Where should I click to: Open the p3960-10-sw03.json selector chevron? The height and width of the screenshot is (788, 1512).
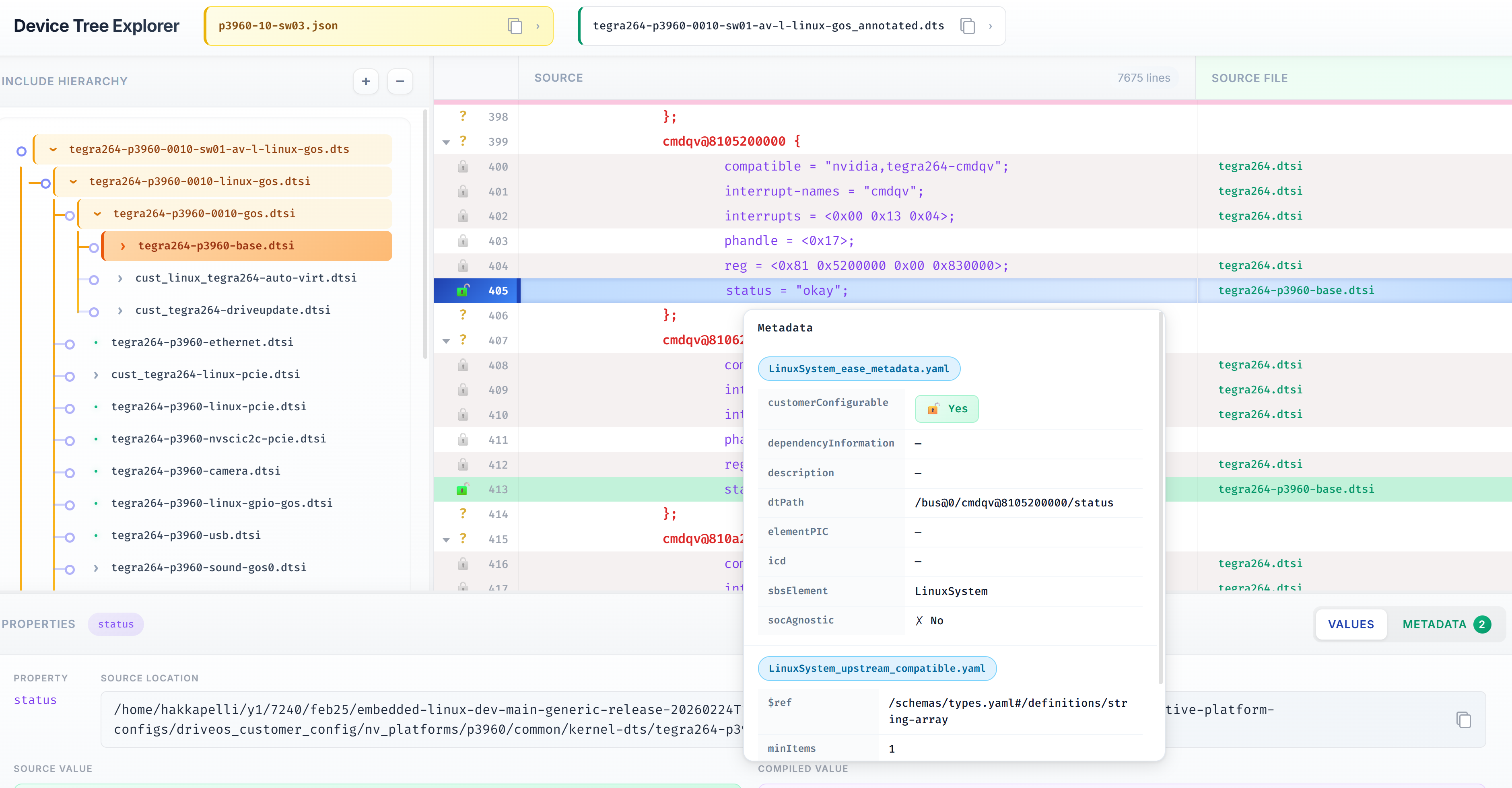(x=538, y=27)
